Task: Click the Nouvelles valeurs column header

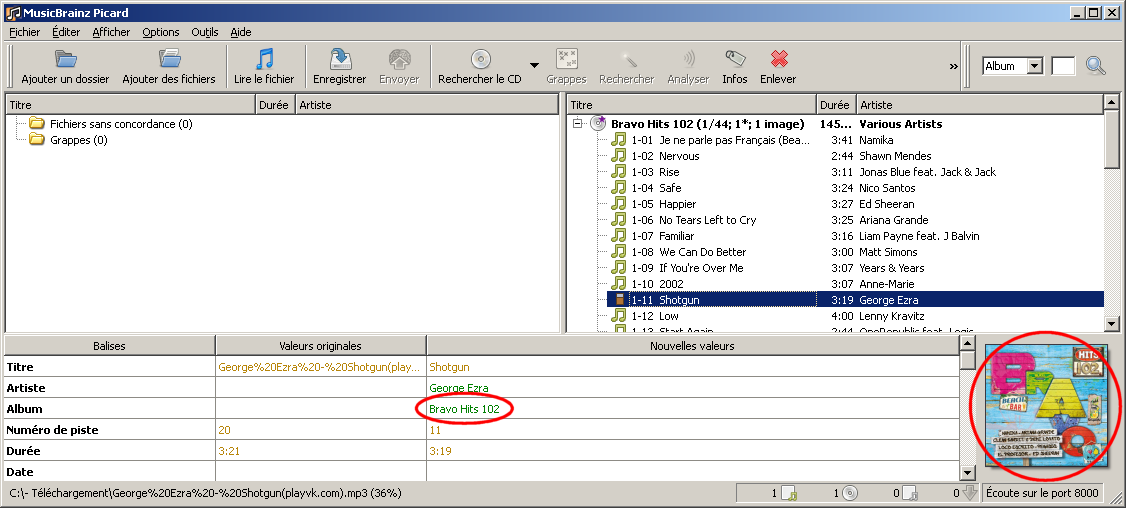Action: pos(692,346)
